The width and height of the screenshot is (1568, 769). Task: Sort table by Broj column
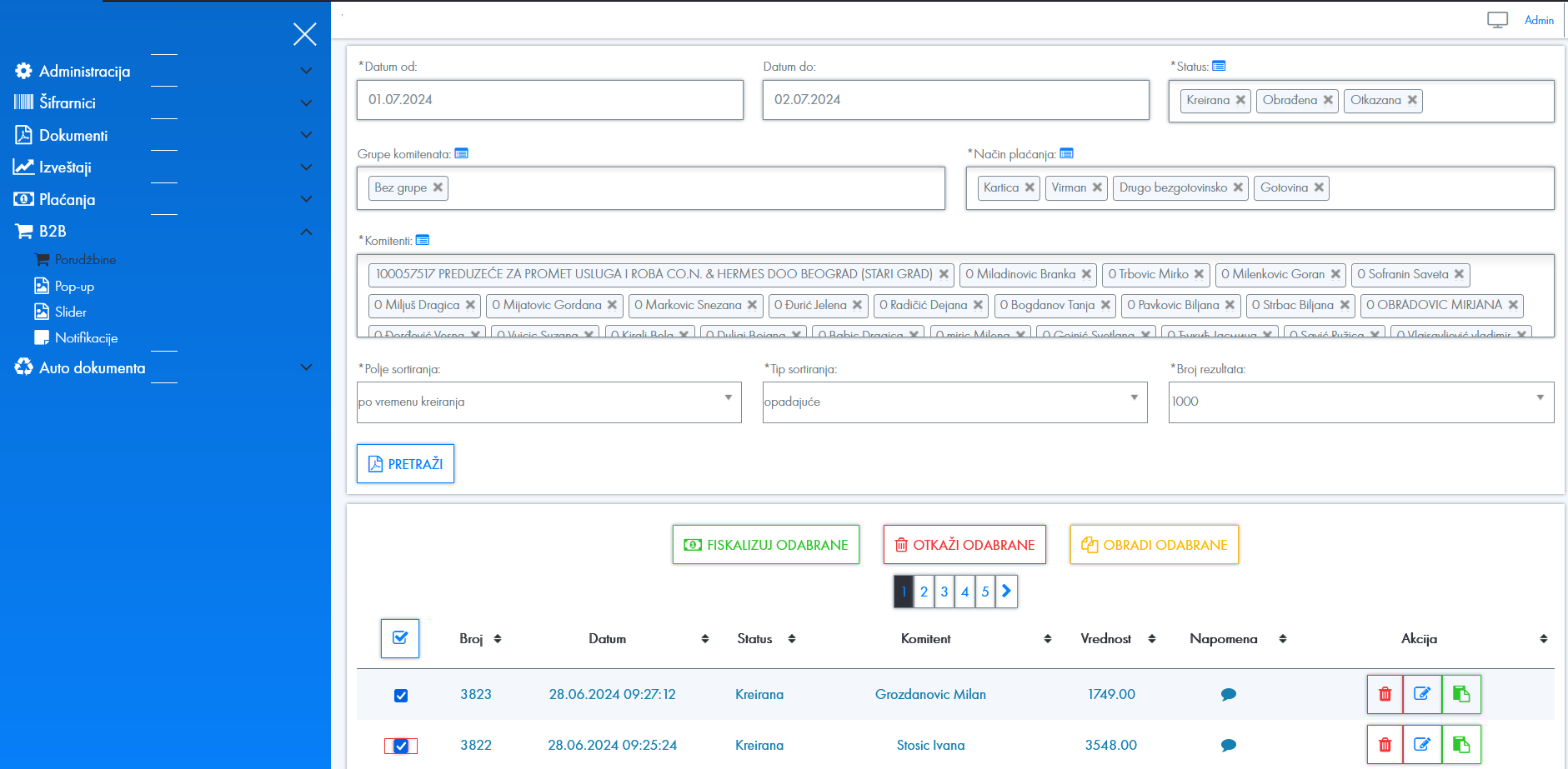pyautogui.click(x=498, y=639)
